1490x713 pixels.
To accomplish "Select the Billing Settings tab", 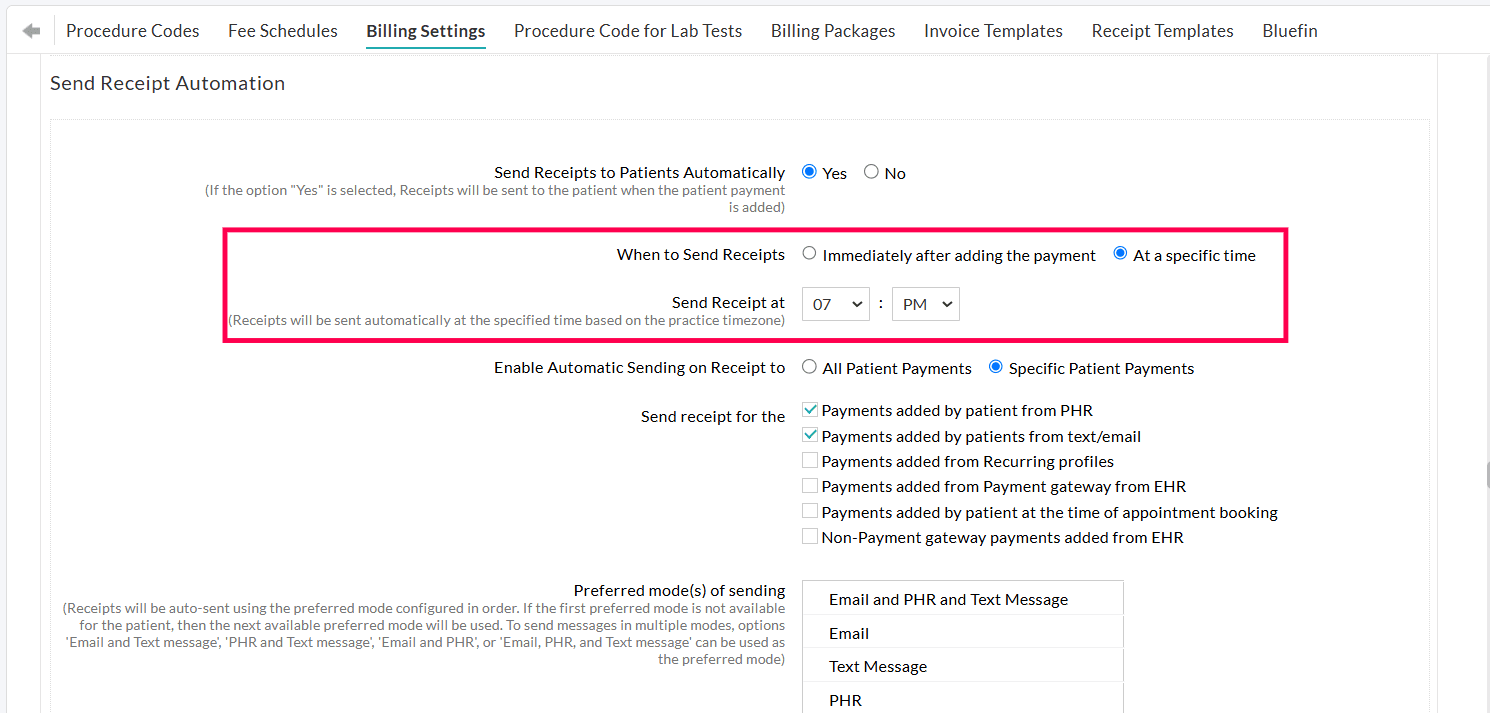I will [x=425, y=30].
